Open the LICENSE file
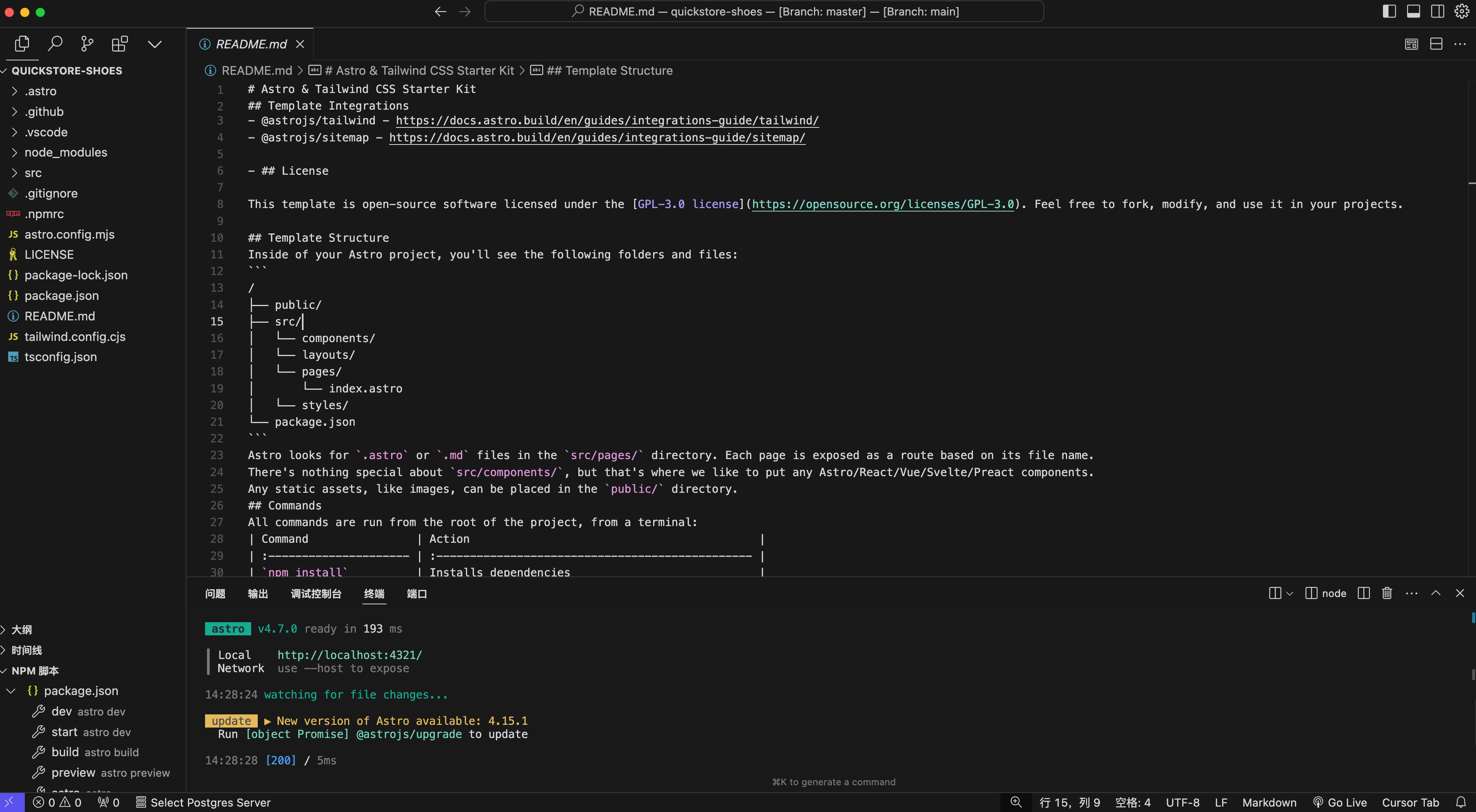 tap(49, 255)
